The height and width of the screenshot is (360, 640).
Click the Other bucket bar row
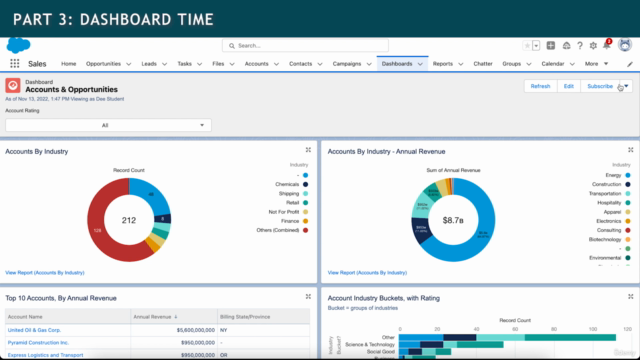pyautogui.click(x=507, y=337)
